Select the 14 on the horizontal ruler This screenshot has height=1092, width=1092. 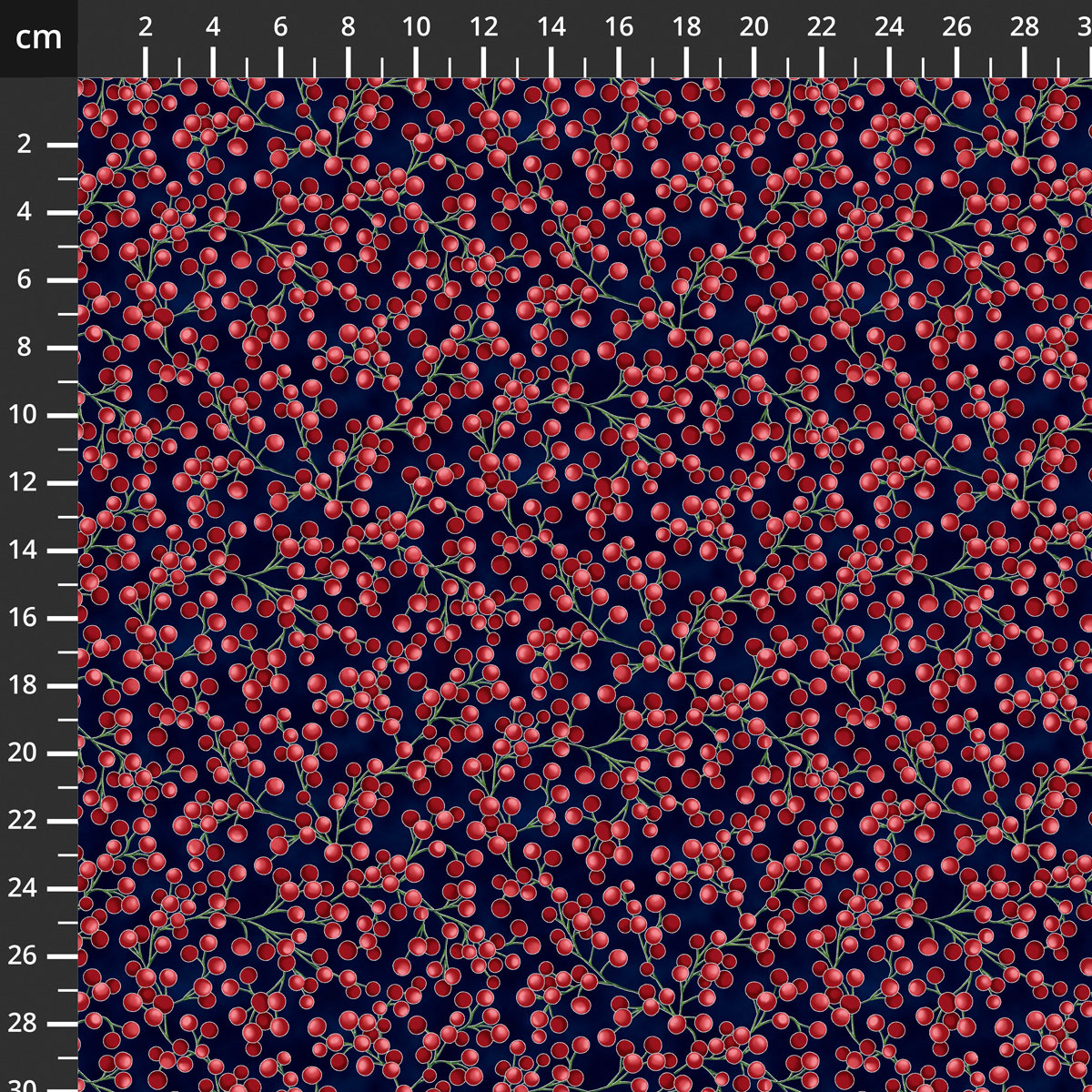(x=551, y=27)
